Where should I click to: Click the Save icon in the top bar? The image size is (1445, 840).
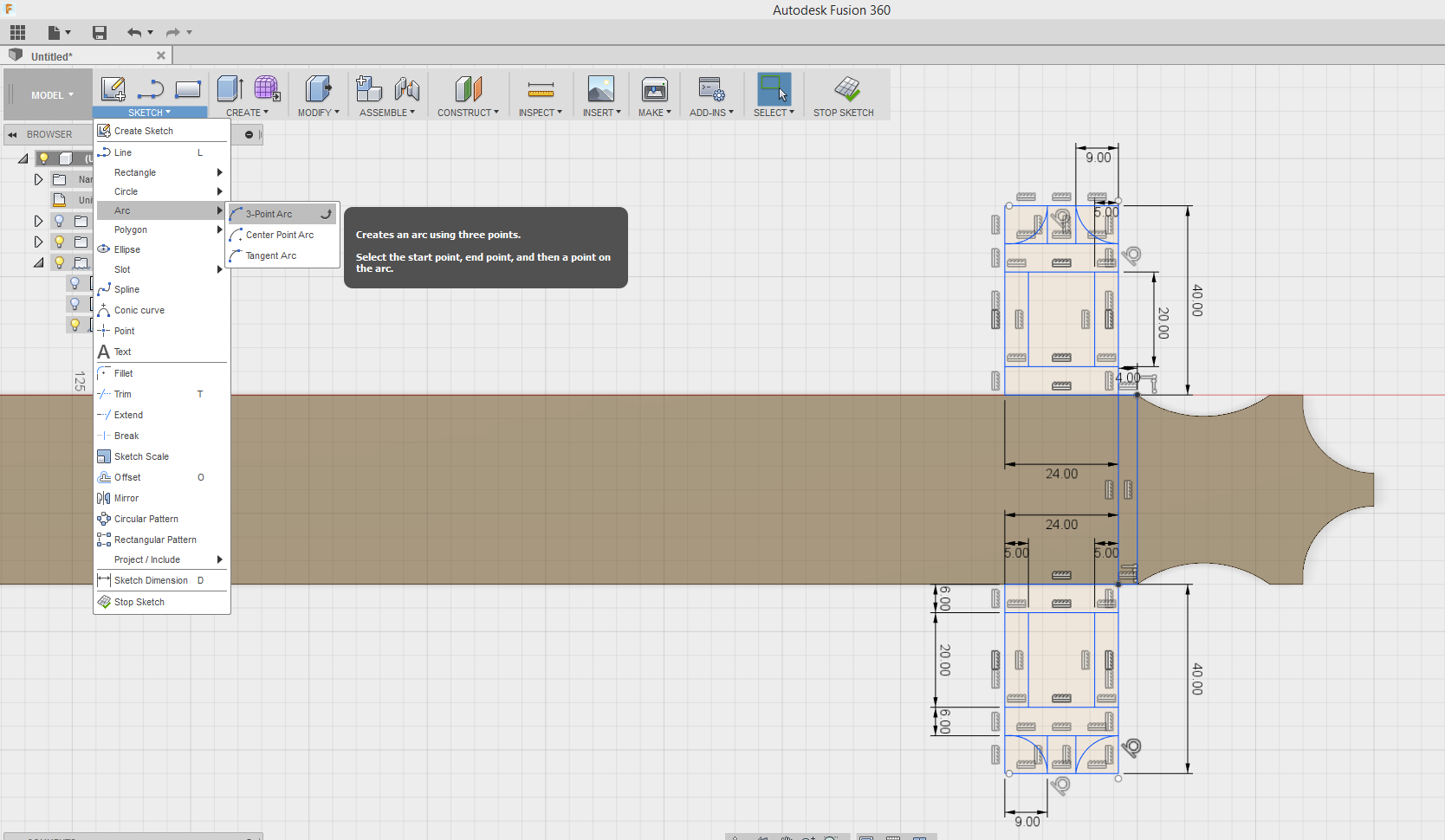pyautogui.click(x=100, y=33)
